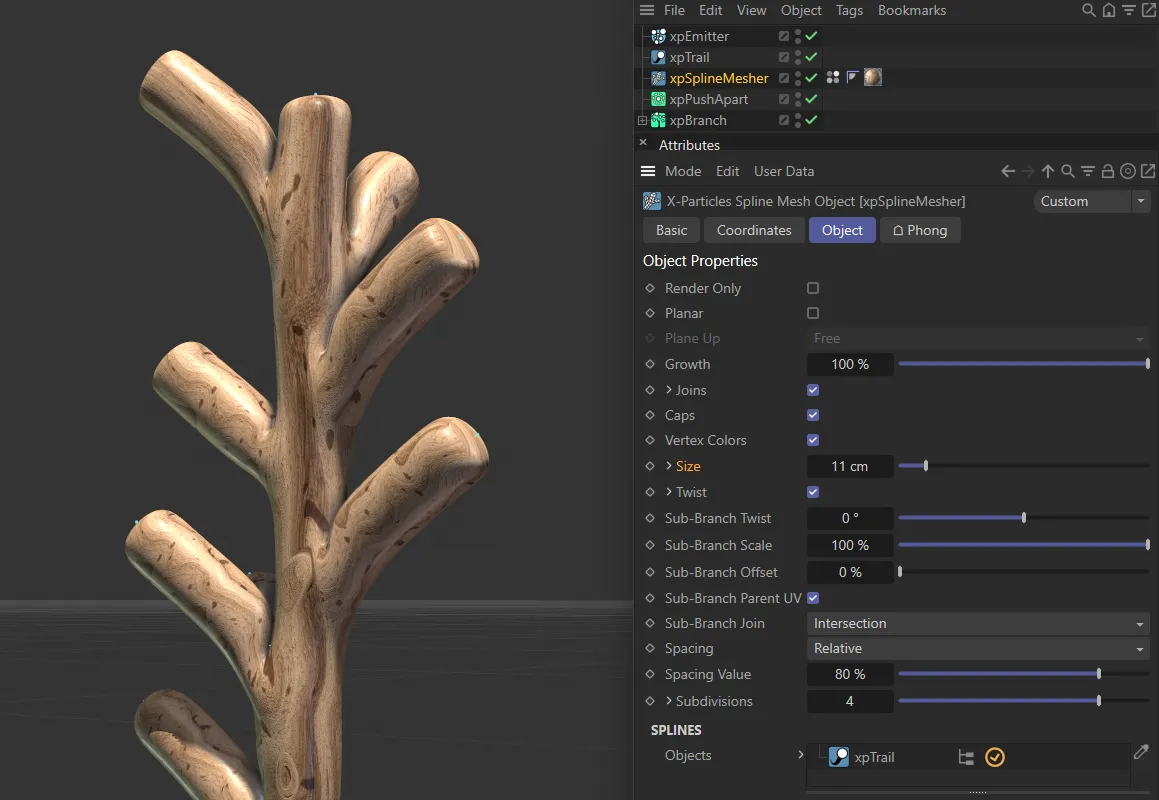Image resolution: width=1159 pixels, height=800 pixels.
Task: Click the back arrow in Attributes toolbar
Action: [x=1008, y=171]
